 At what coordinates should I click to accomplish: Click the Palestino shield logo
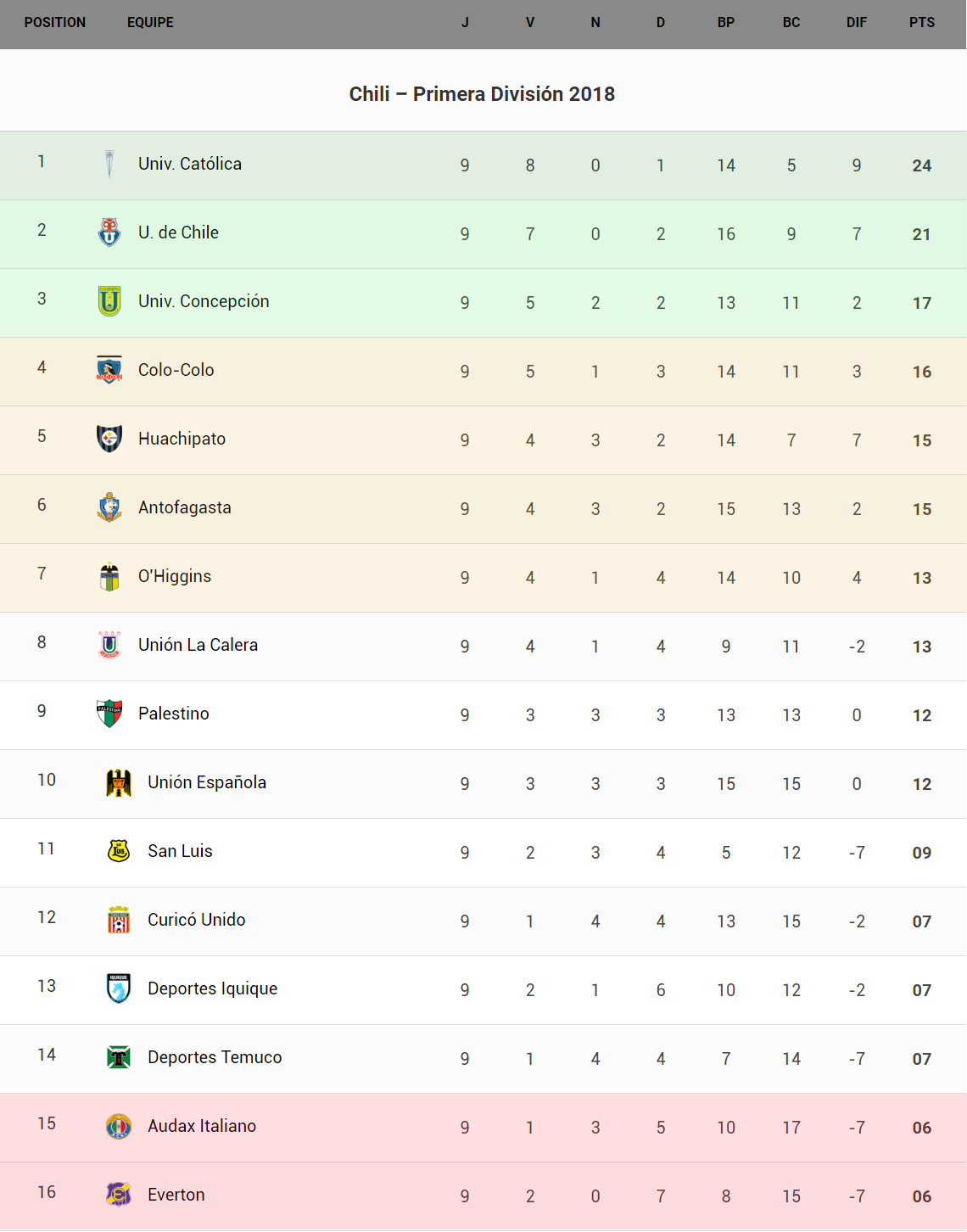tap(109, 714)
